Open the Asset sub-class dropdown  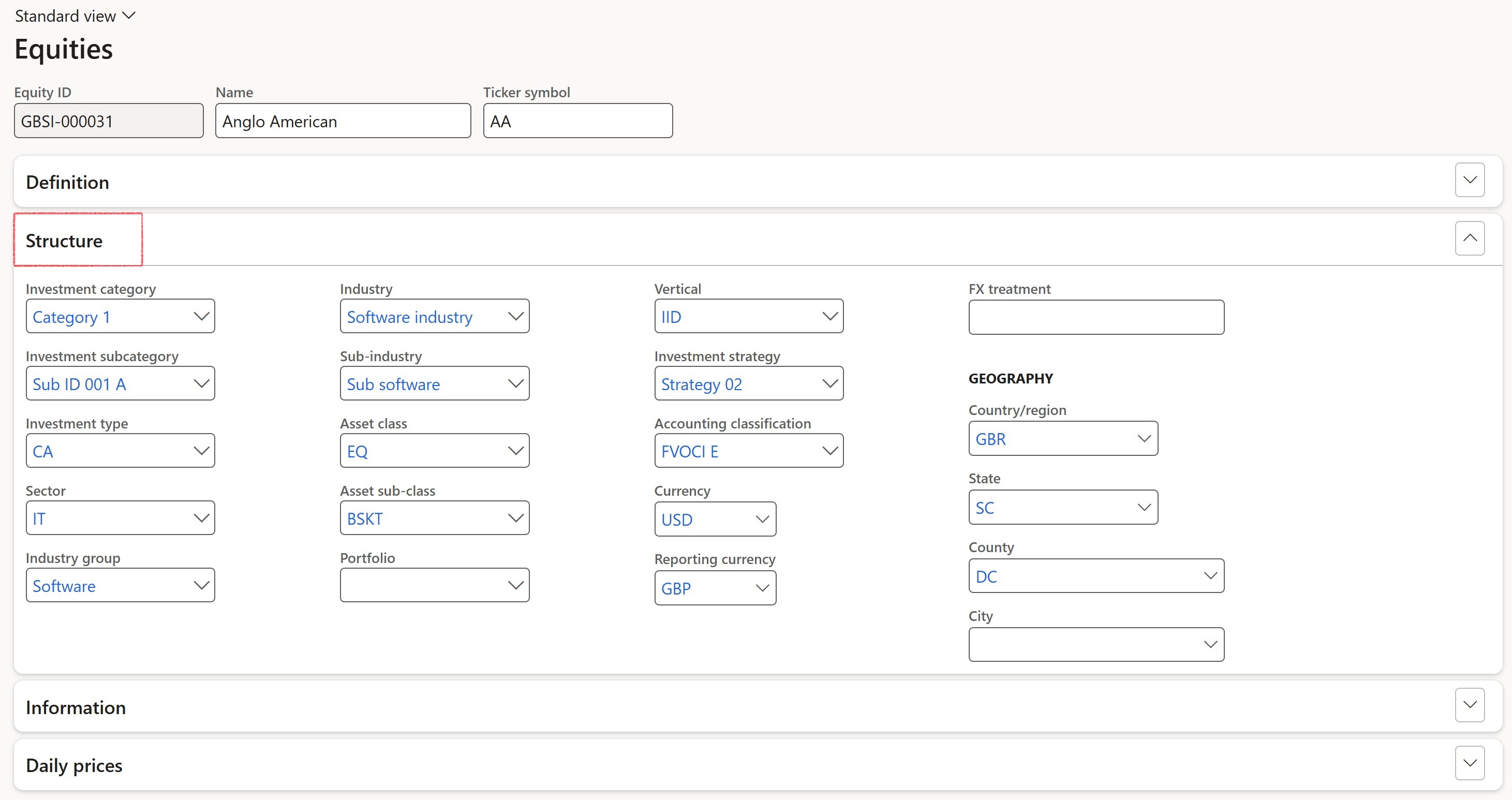tap(516, 518)
